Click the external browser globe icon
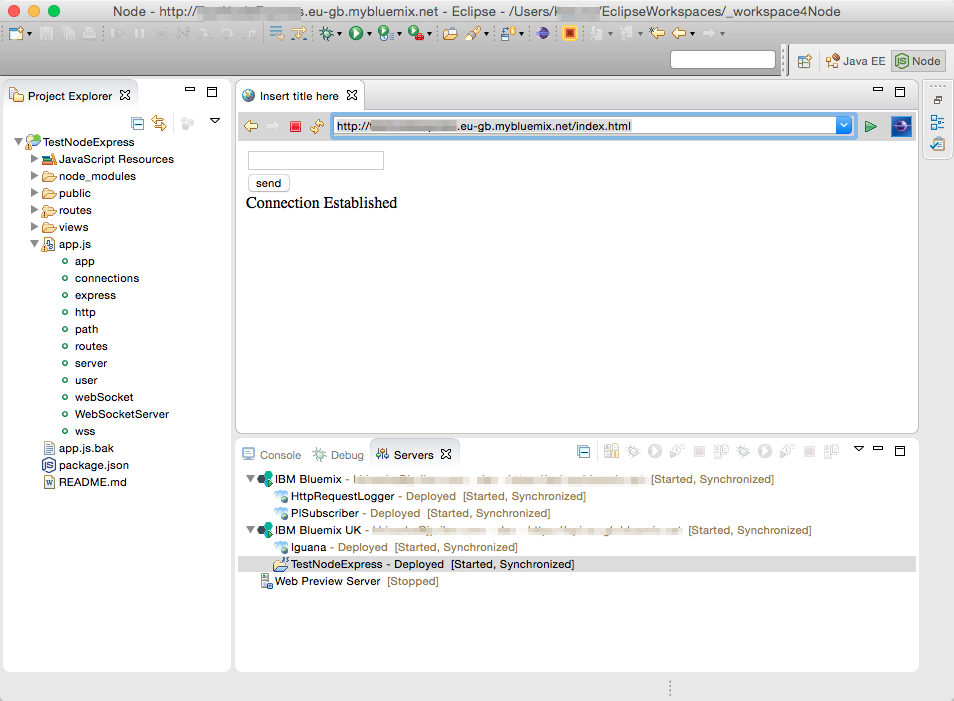This screenshot has width=954, height=701. pos(901,126)
